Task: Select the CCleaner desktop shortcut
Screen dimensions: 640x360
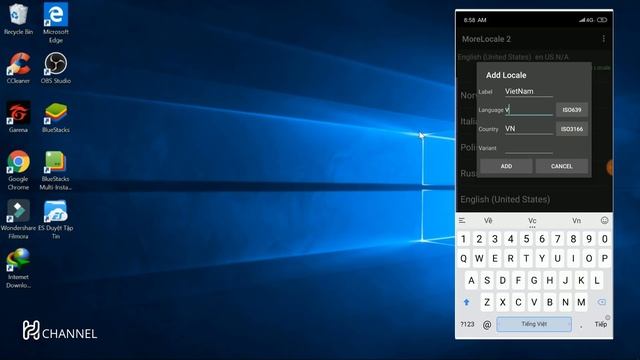Action: (18, 68)
